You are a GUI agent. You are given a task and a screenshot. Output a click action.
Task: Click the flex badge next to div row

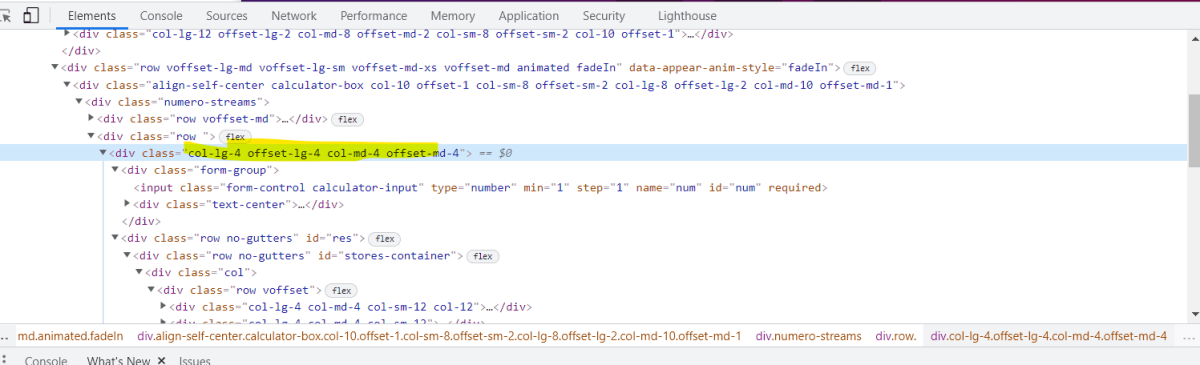[235, 136]
